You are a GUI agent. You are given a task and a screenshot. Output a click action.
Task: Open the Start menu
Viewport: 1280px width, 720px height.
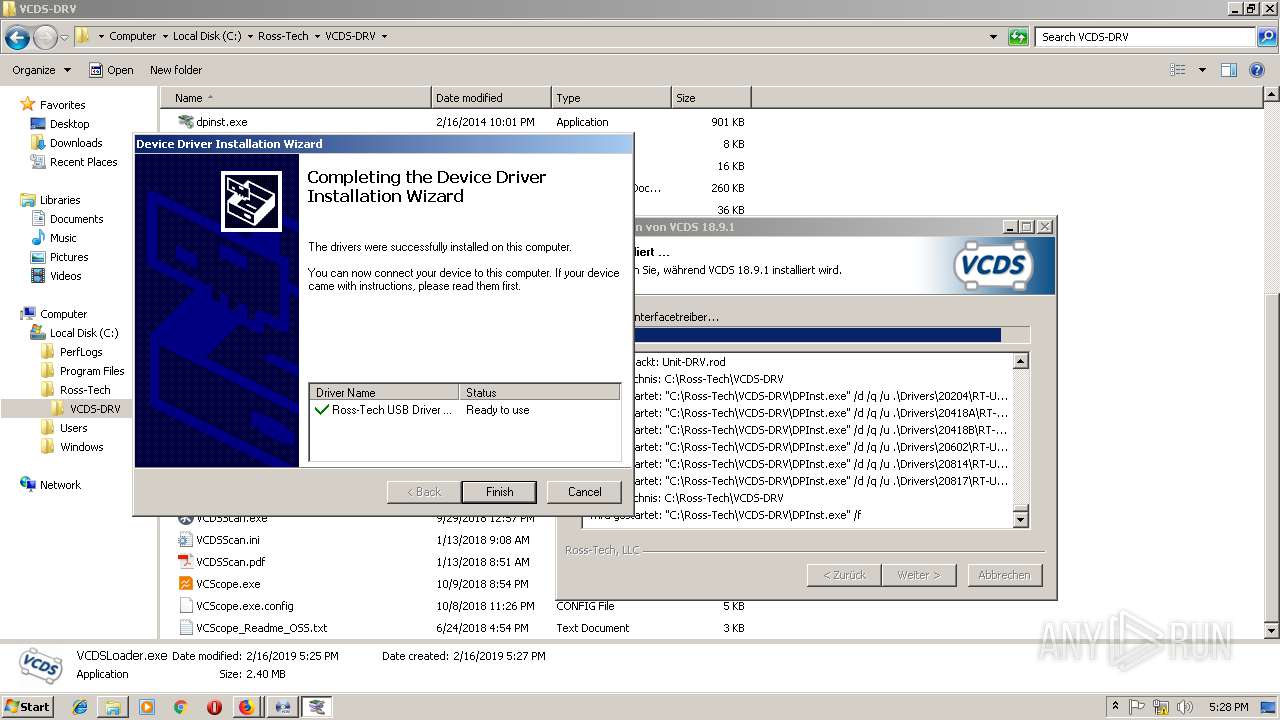click(x=28, y=706)
